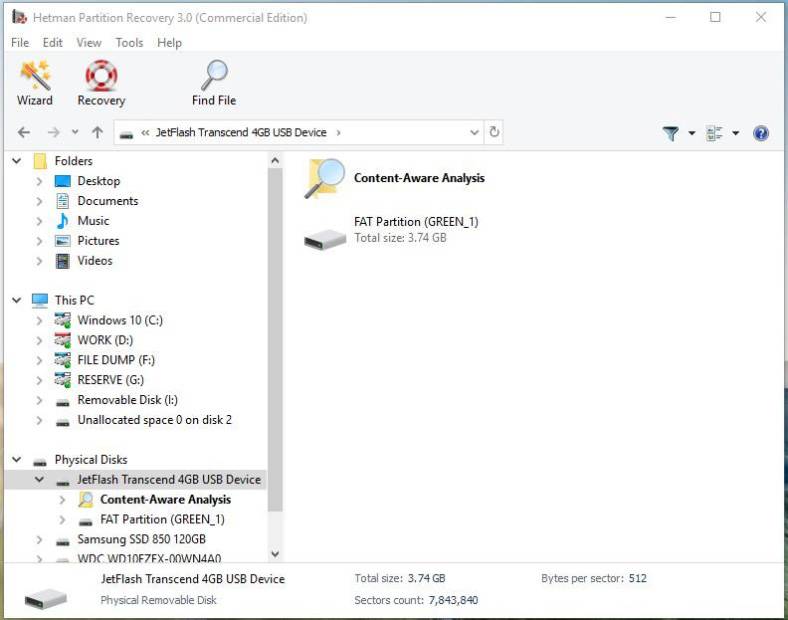Select the Pictures folder icon
The width and height of the screenshot is (788, 620).
[x=63, y=241]
